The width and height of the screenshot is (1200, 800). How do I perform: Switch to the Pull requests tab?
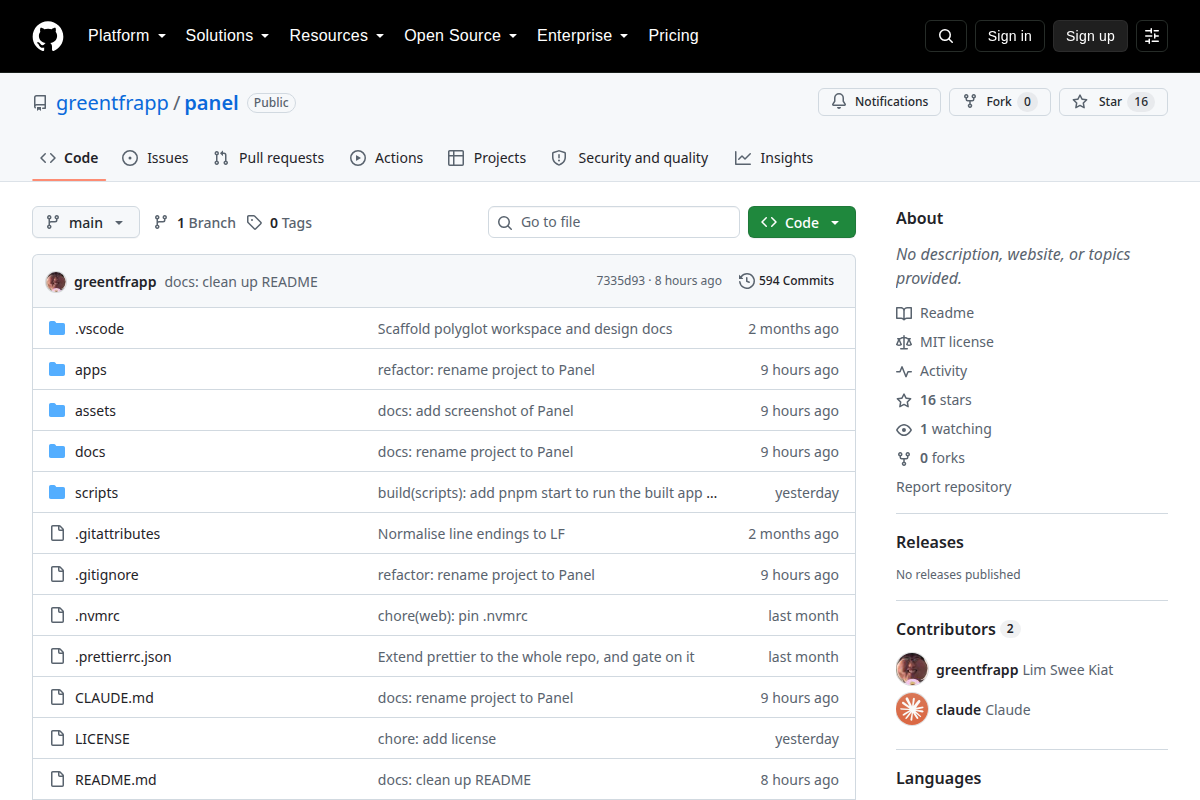[269, 158]
